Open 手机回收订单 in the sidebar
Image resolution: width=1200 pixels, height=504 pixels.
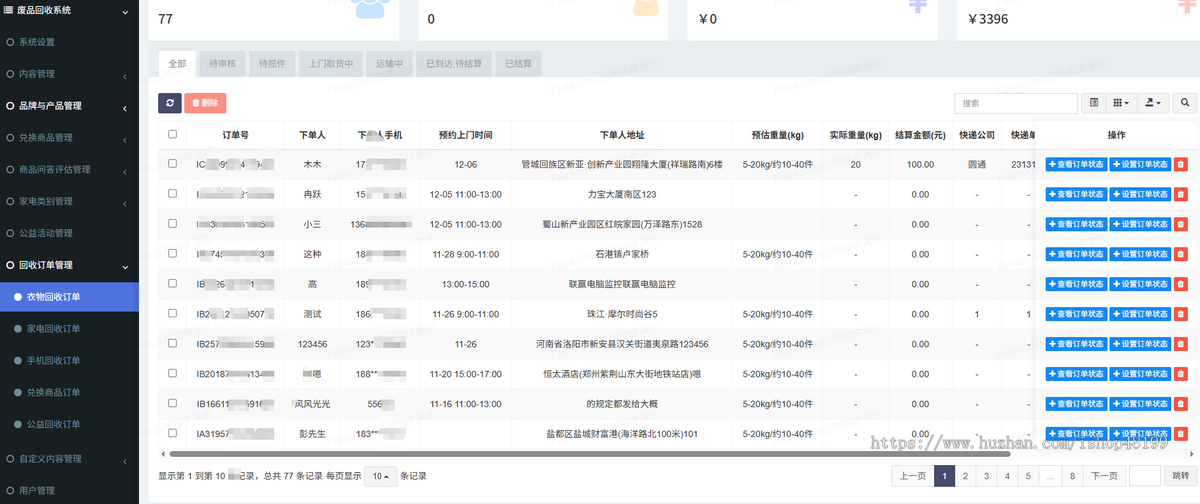pos(69,360)
